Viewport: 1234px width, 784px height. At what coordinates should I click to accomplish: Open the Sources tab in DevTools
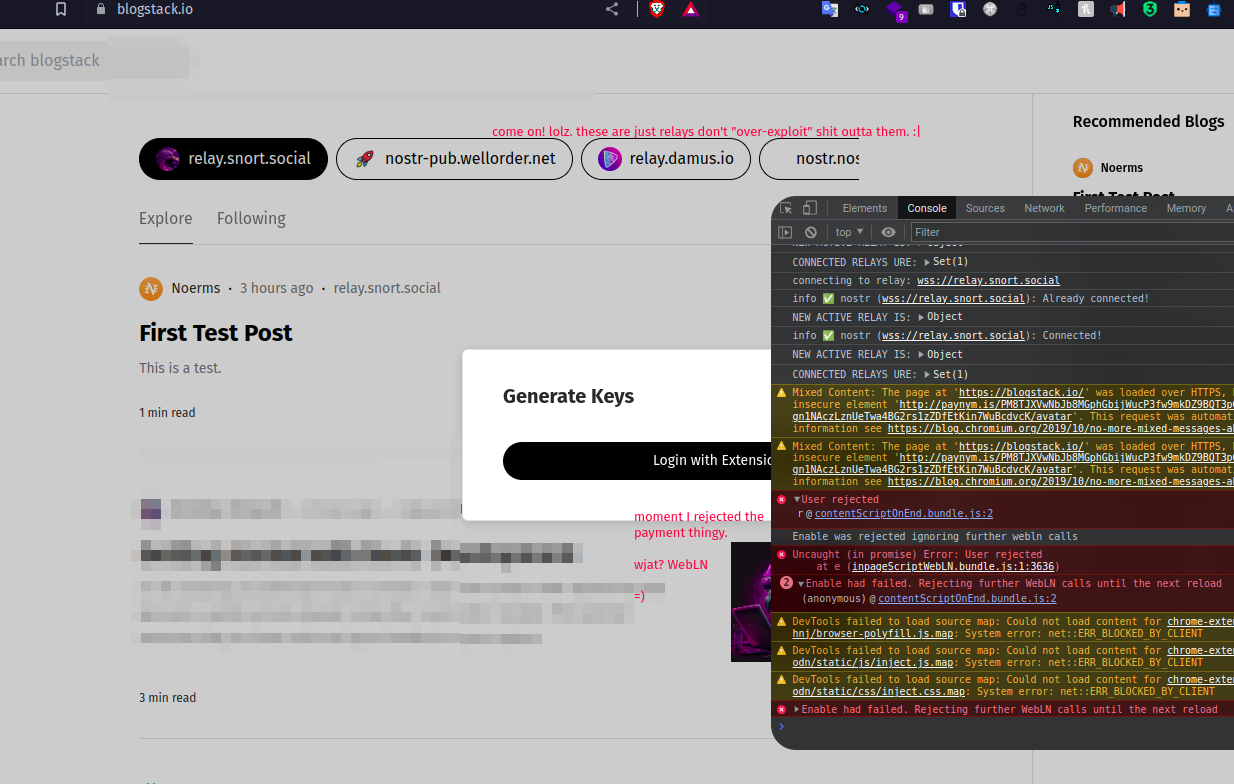click(x=985, y=208)
